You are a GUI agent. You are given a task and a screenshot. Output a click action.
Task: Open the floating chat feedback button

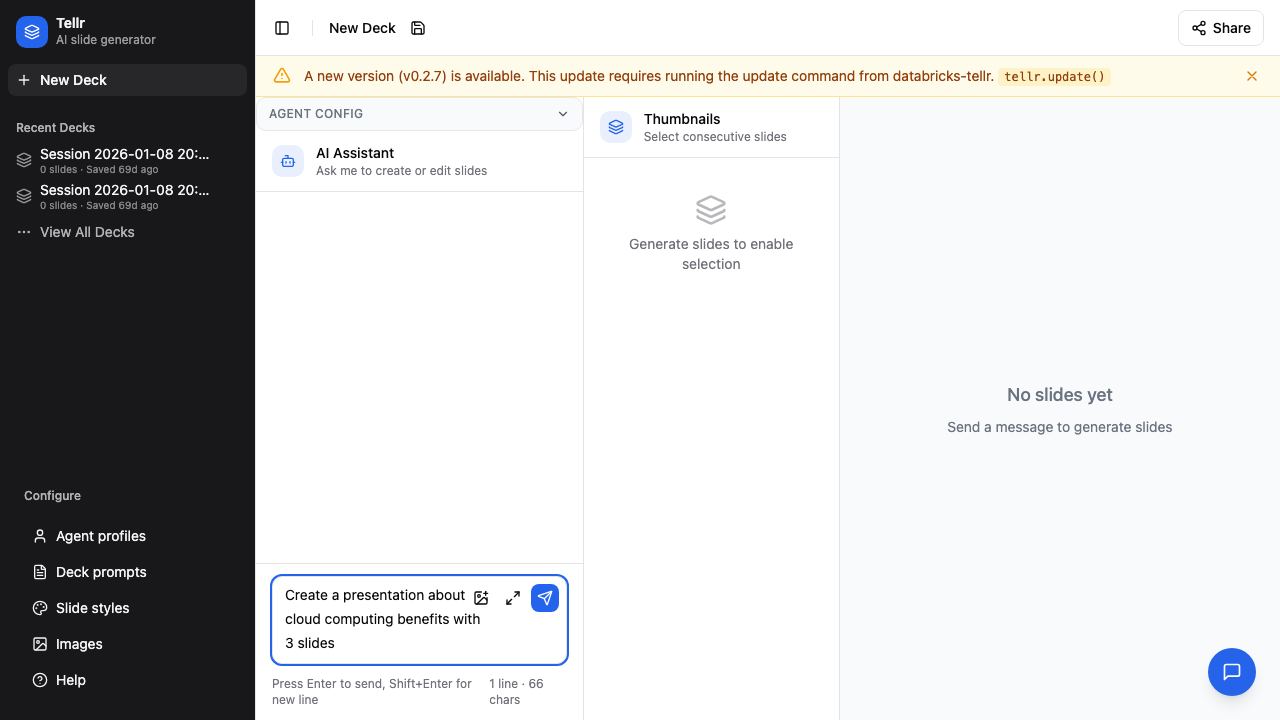coord(1231,672)
